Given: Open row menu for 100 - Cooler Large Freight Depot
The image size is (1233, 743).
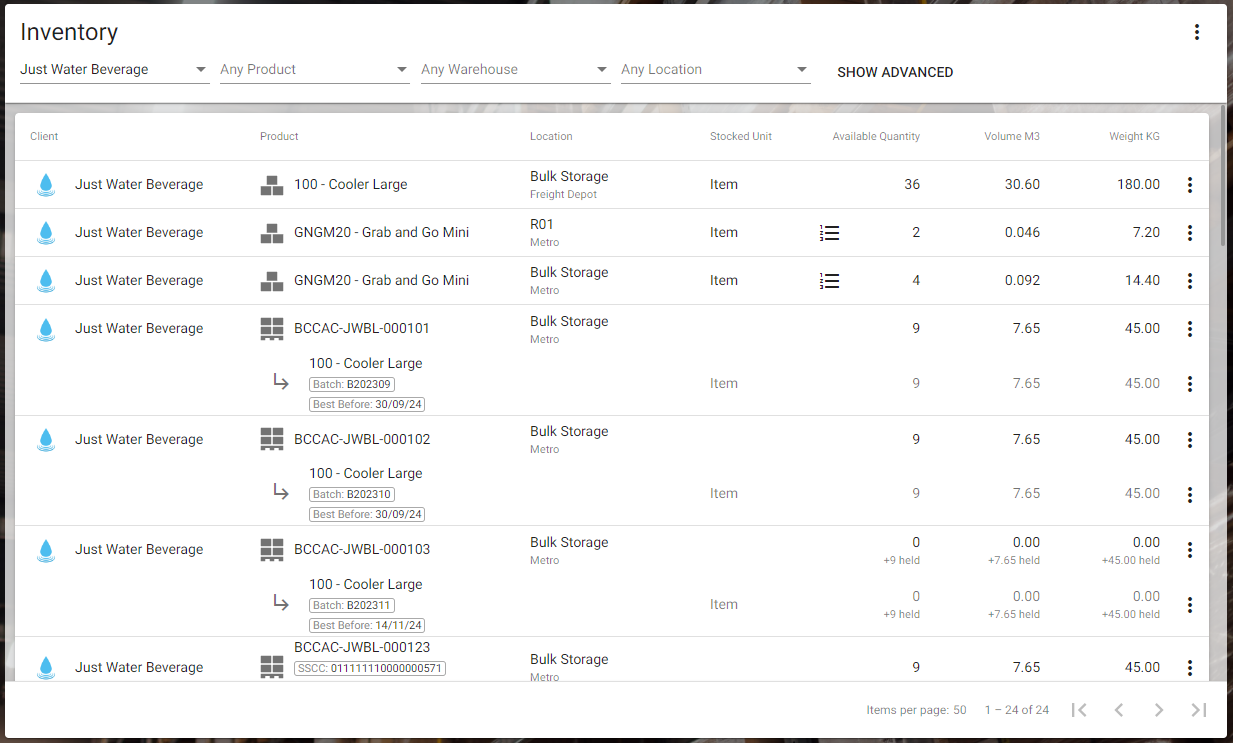Looking at the screenshot, I should tap(1189, 185).
